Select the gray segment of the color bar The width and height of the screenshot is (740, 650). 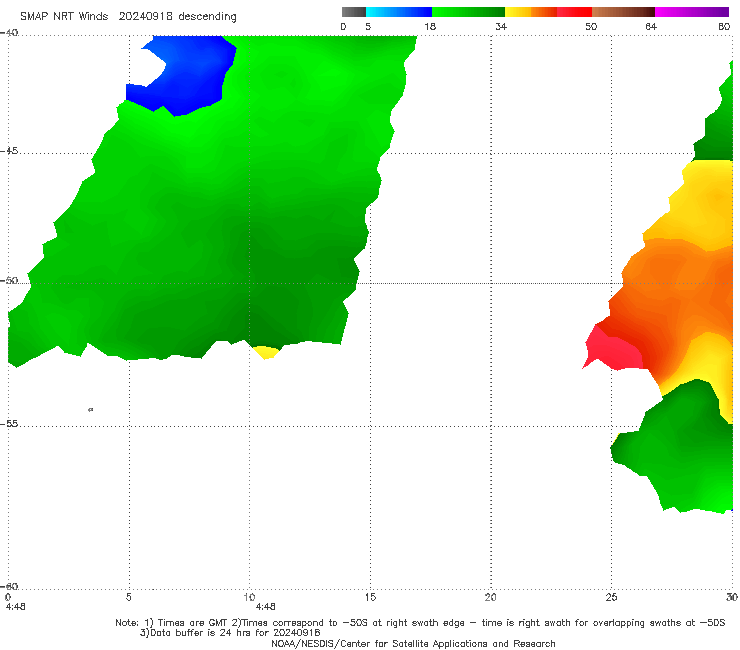tap(354, 12)
